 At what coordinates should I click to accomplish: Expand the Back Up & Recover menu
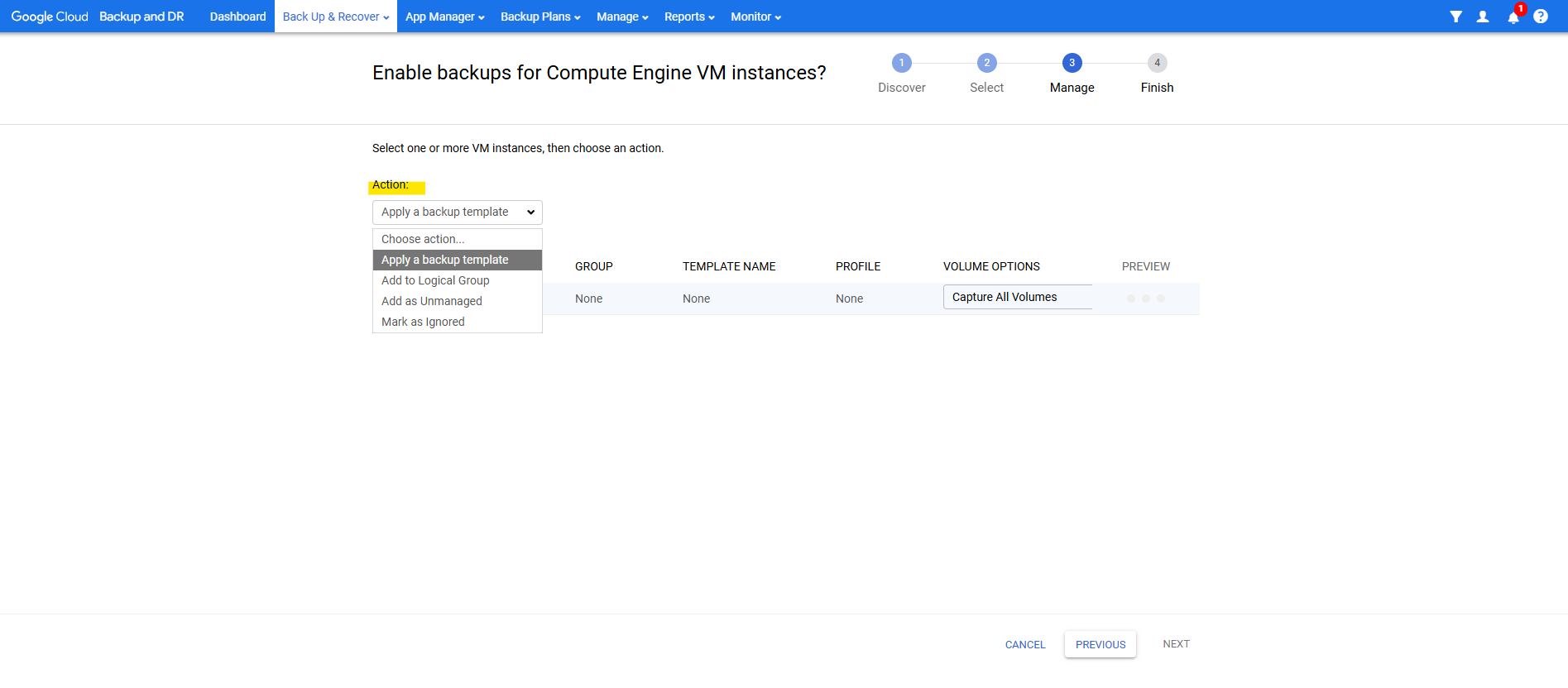(x=335, y=17)
